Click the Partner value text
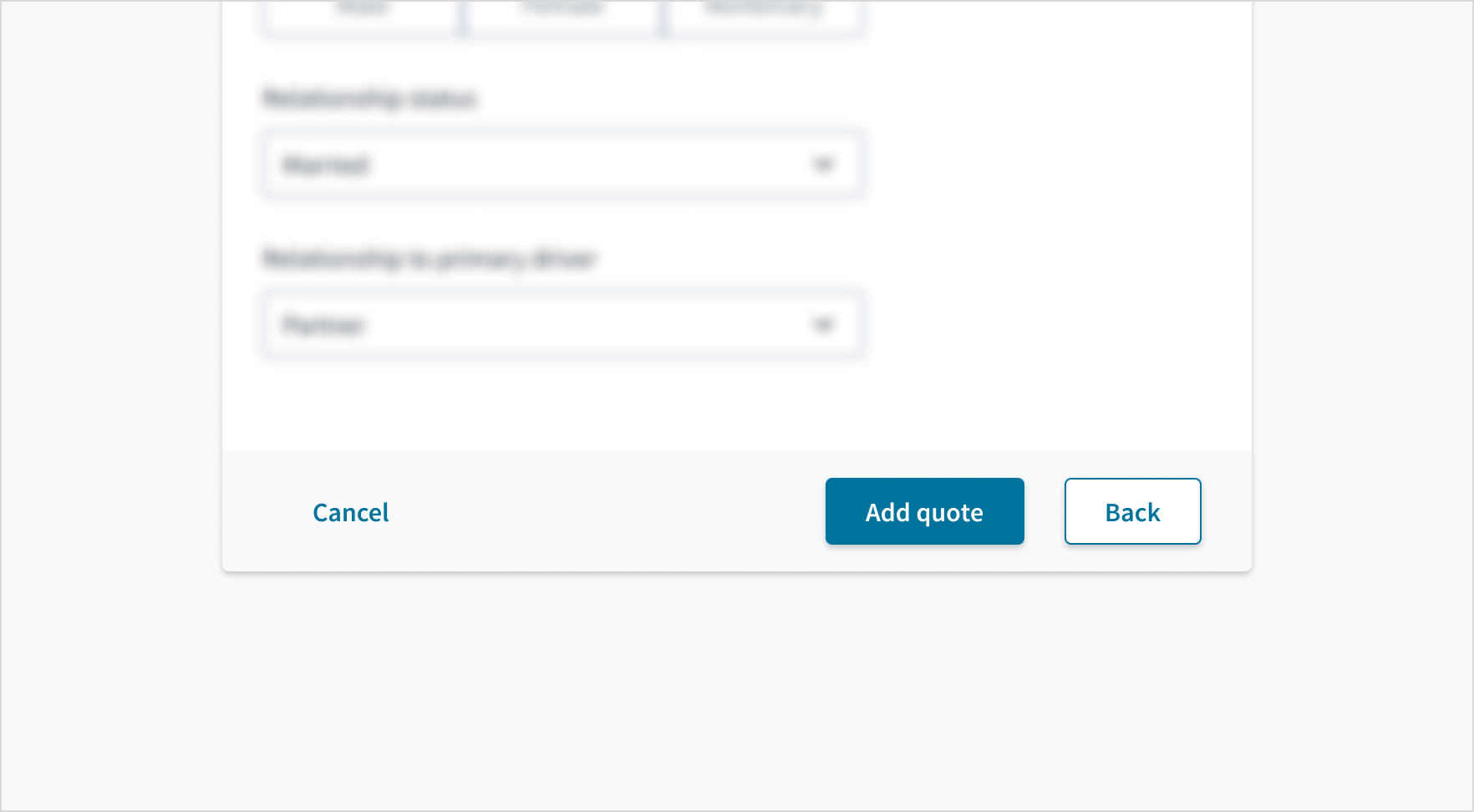1474x812 pixels. coord(323,325)
